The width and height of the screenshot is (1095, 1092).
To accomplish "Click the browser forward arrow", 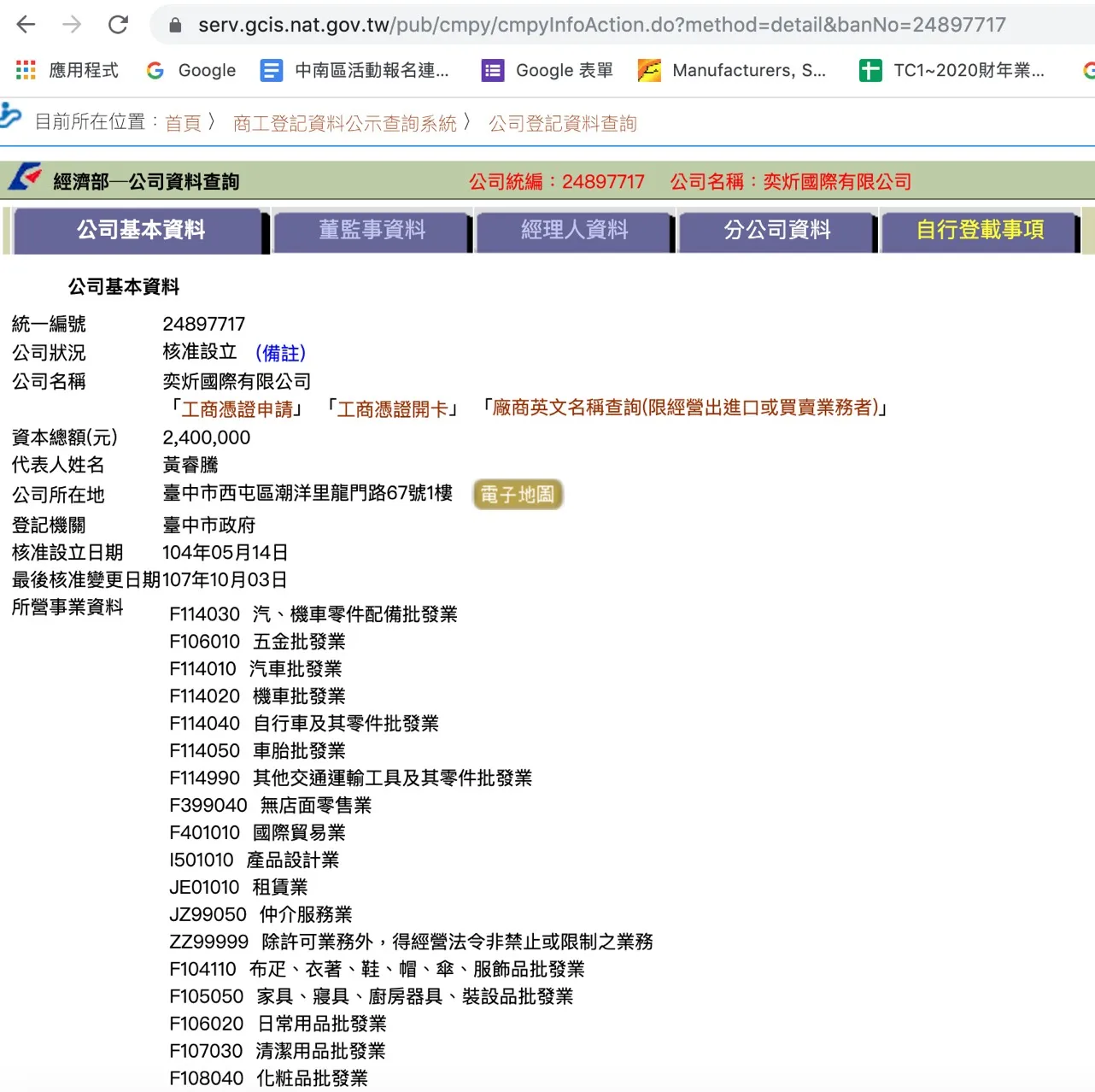I will pos(73,25).
